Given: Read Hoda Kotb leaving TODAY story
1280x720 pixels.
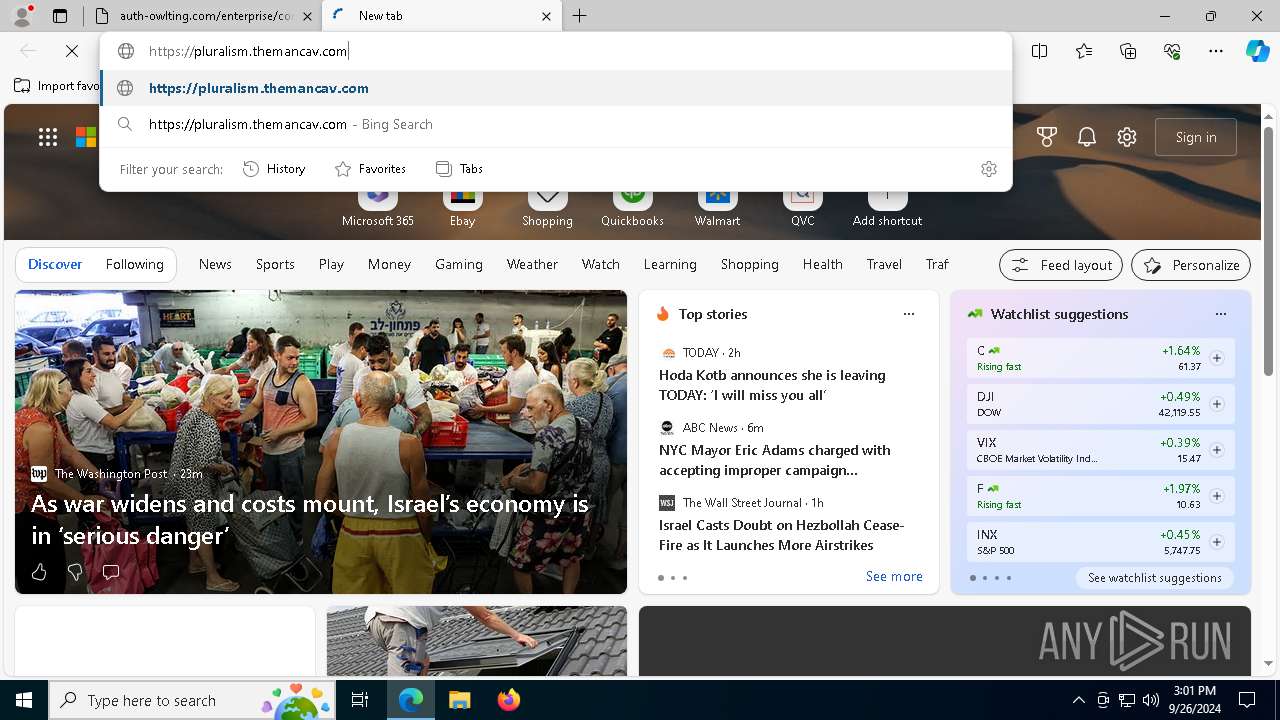Looking at the screenshot, I should [x=772, y=385].
